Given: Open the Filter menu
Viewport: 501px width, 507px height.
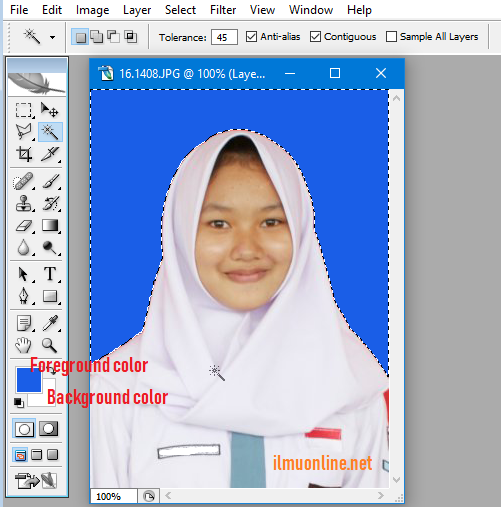Looking at the screenshot, I should tap(223, 10).
